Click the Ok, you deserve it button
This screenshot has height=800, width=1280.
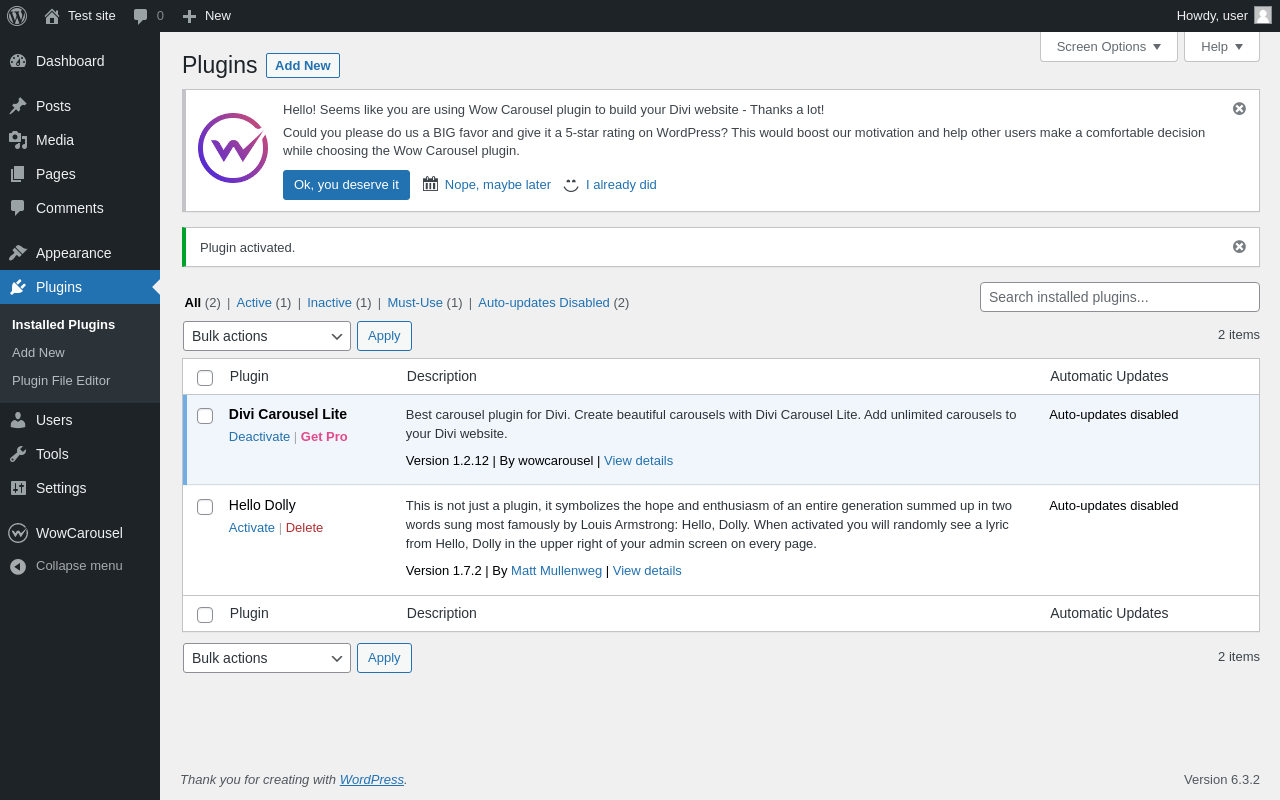[346, 185]
